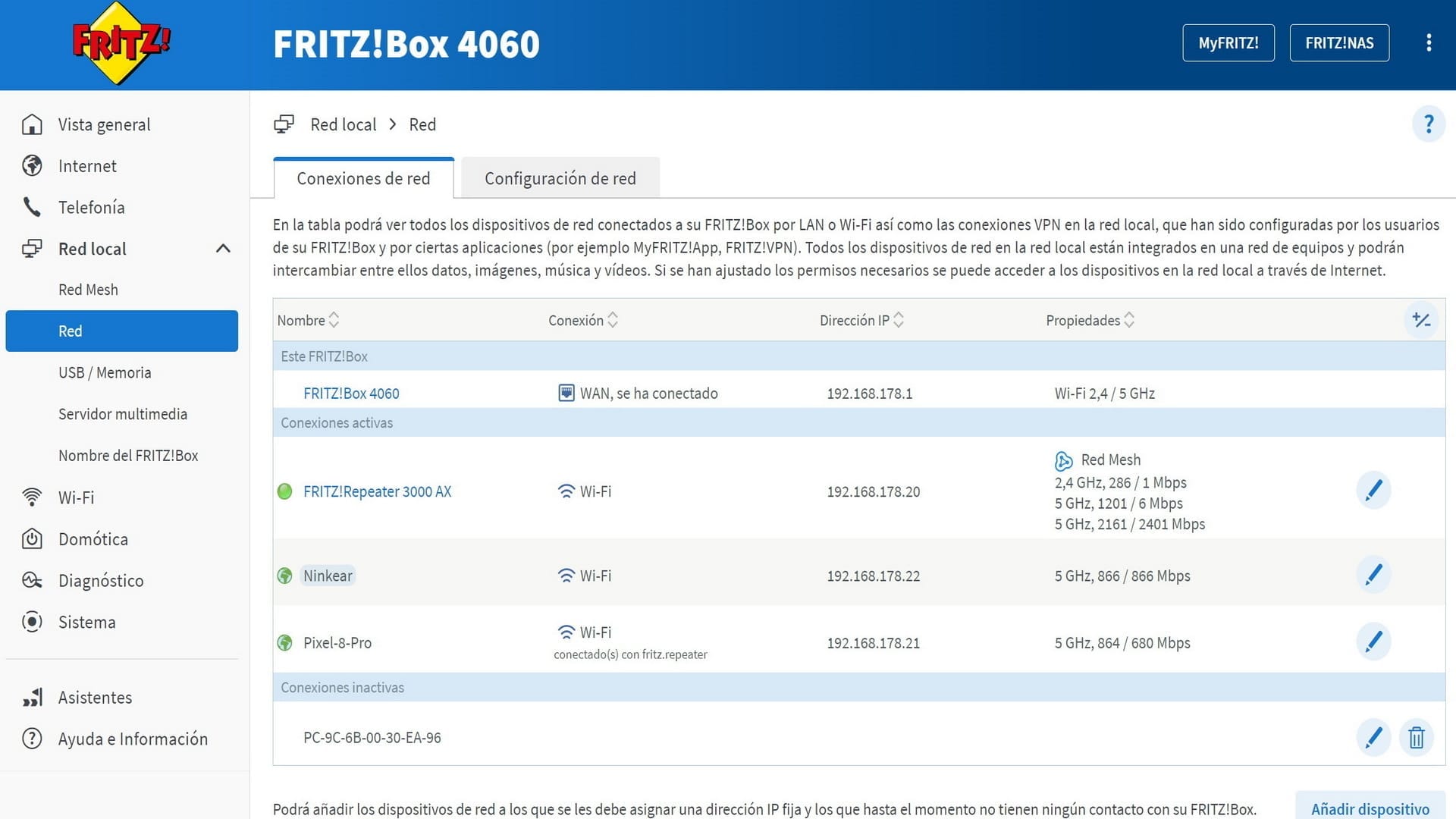Click the Ayuda e Información icon
The height and width of the screenshot is (819, 1456).
click(x=32, y=739)
